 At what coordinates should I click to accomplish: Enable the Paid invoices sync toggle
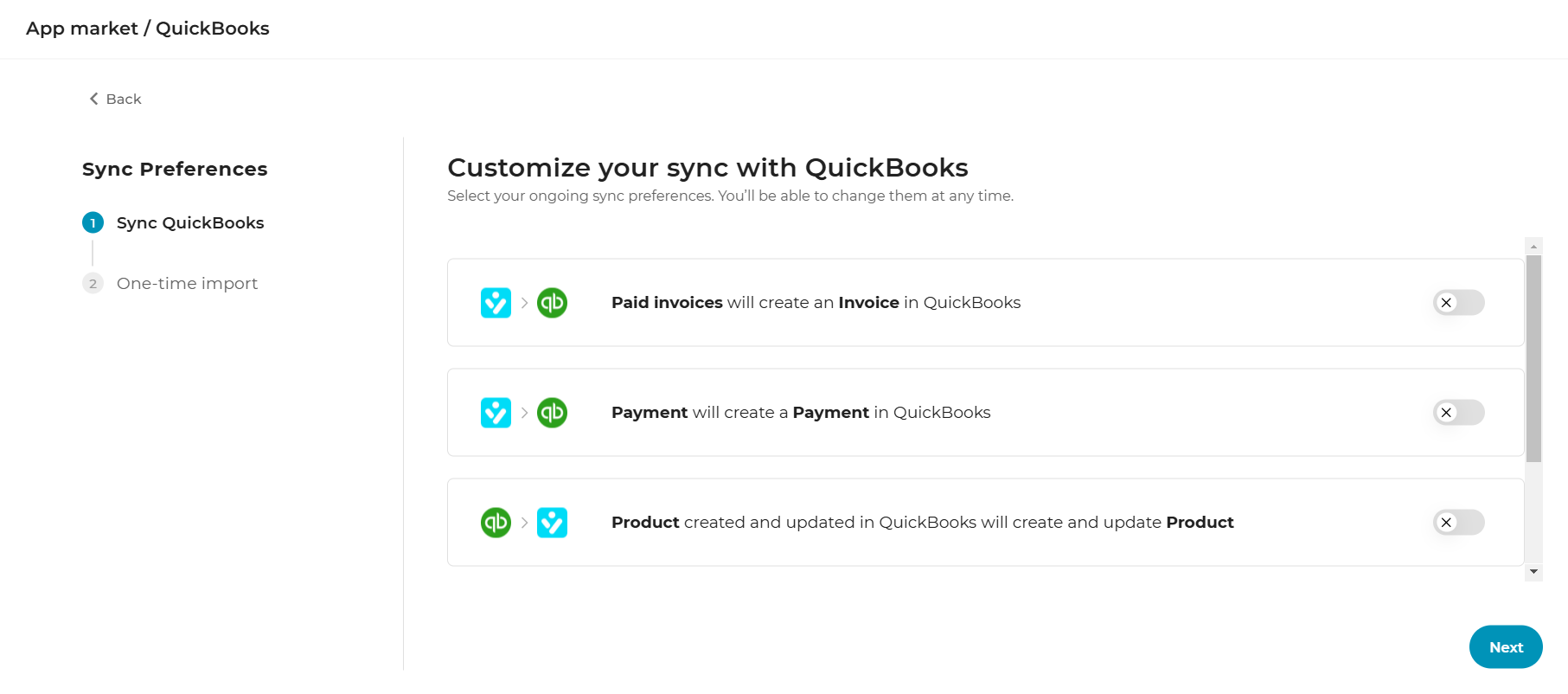(1458, 303)
